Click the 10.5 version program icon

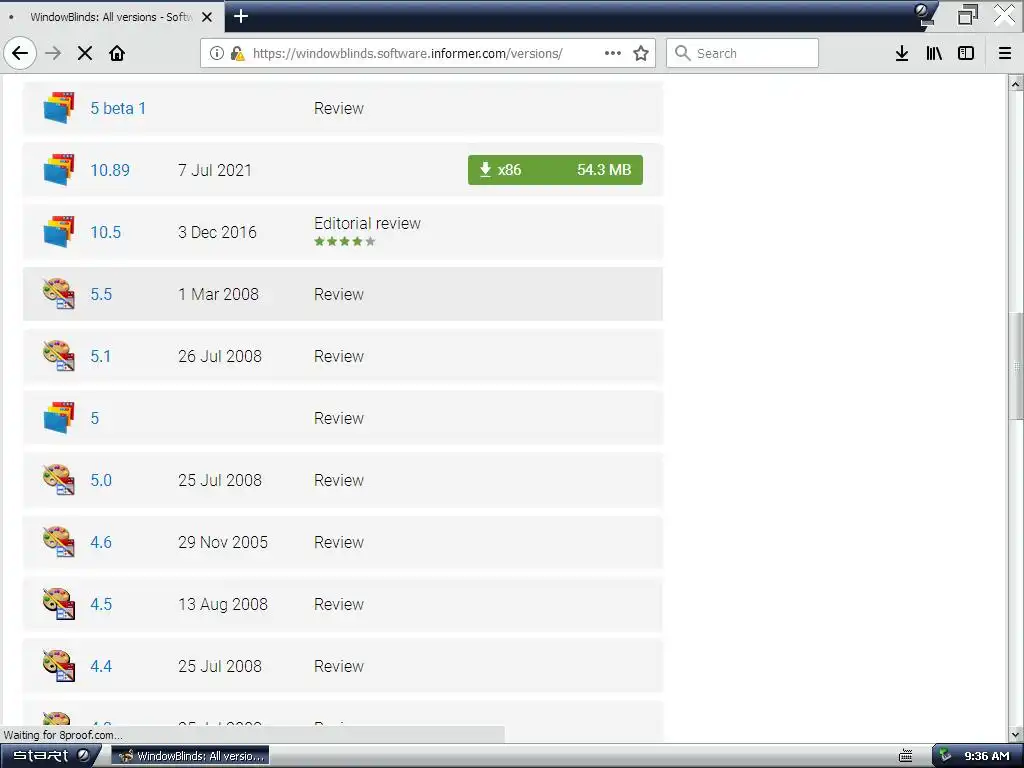pos(59,232)
